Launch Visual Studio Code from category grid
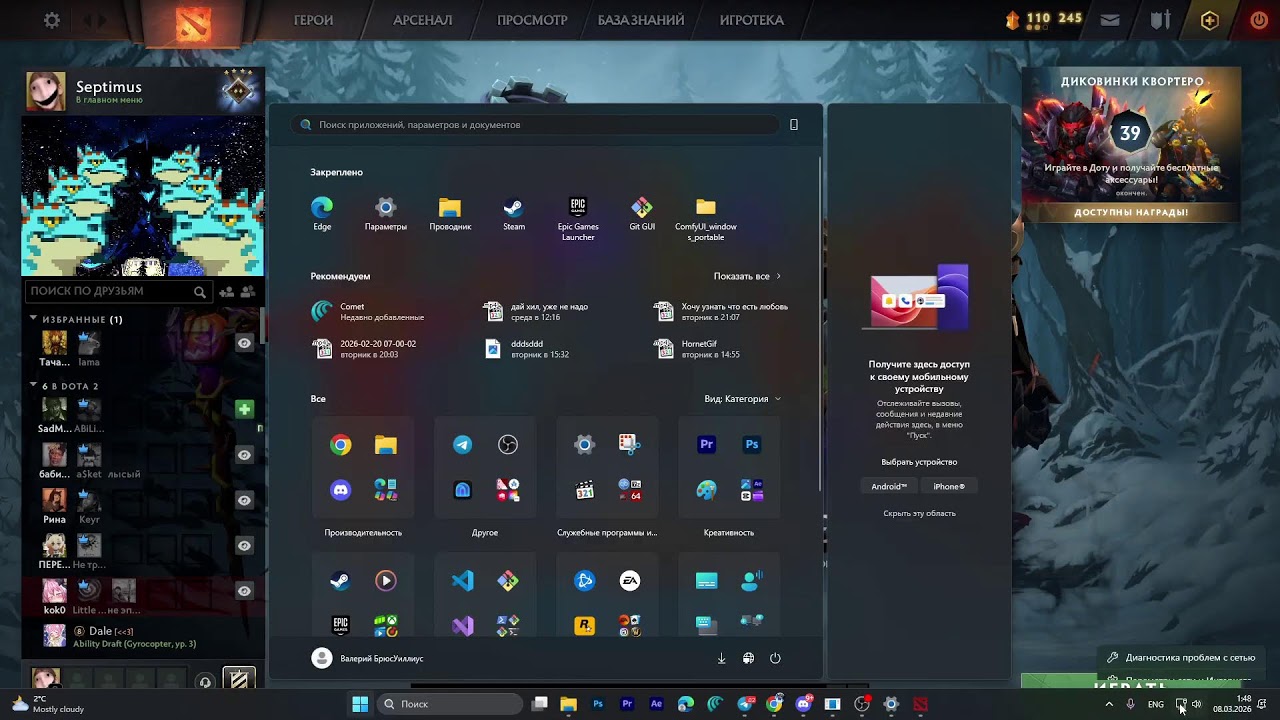 click(463, 581)
